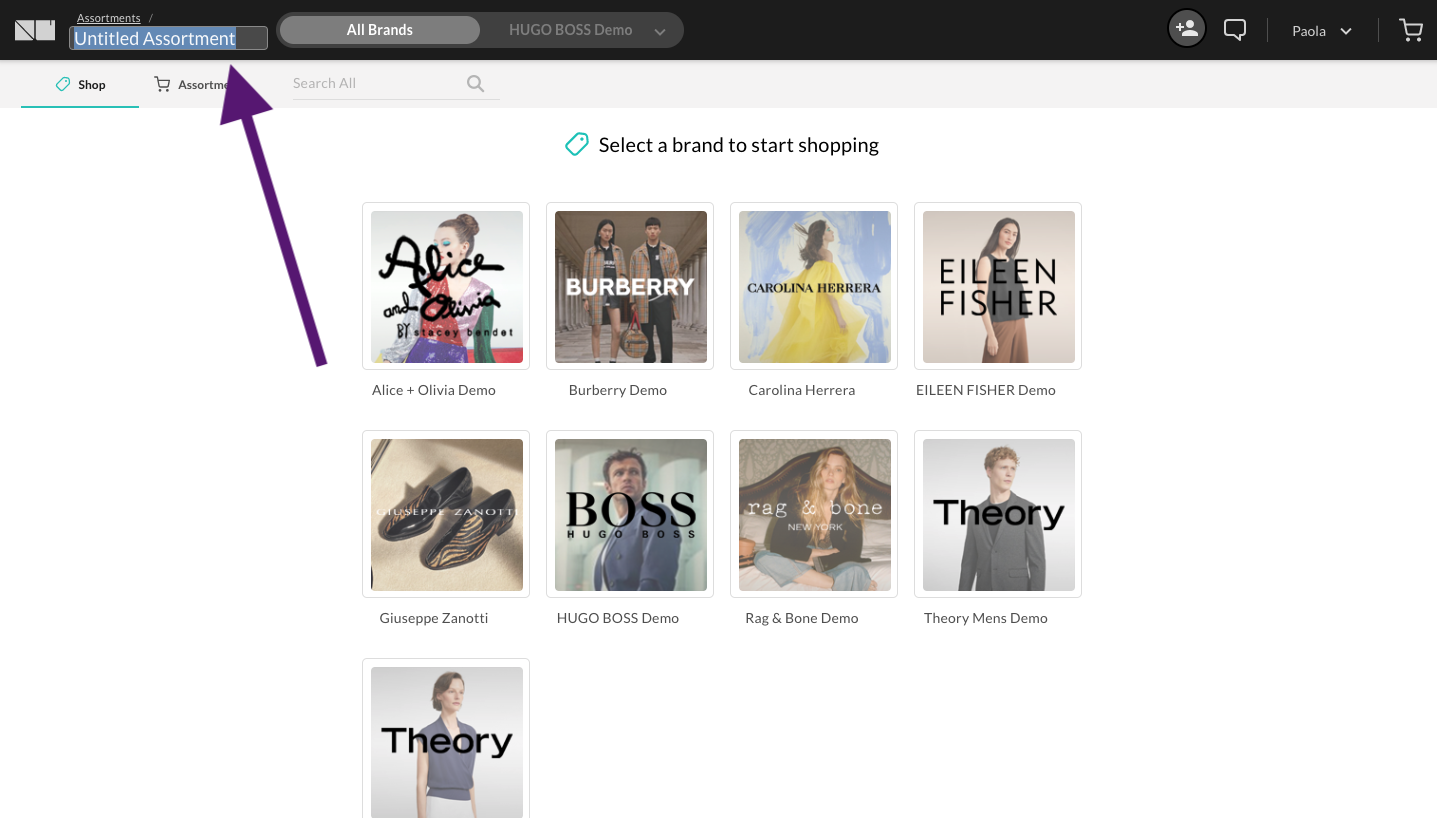Image resolution: width=1437 pixels, height=818 pixels.
Task: Expand the HUGO BOSS Demo brand dropdown
Action: 660,32
